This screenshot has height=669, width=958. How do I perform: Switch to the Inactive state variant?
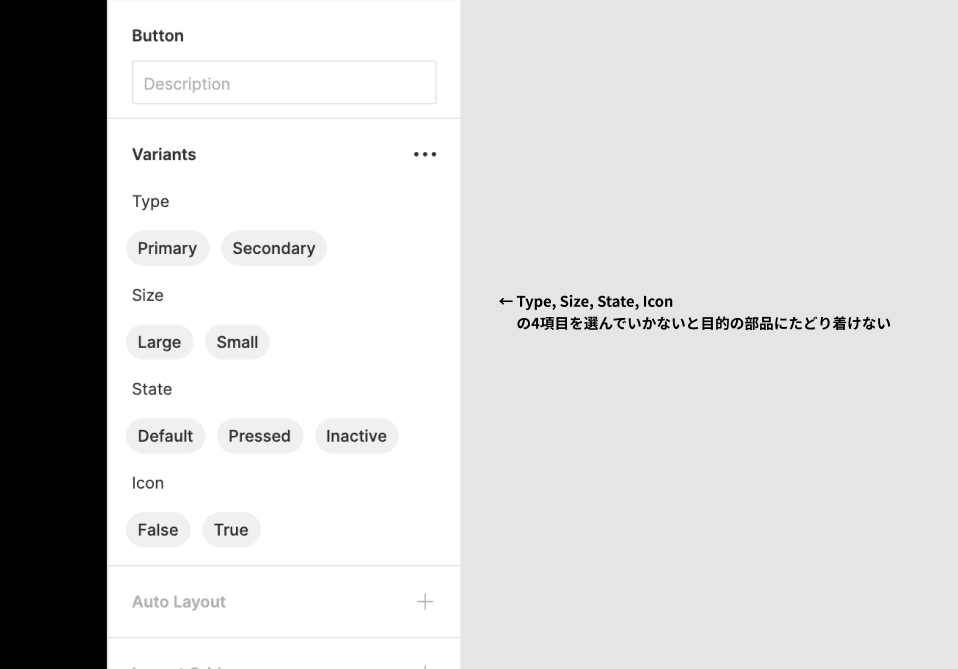(356, 436)
